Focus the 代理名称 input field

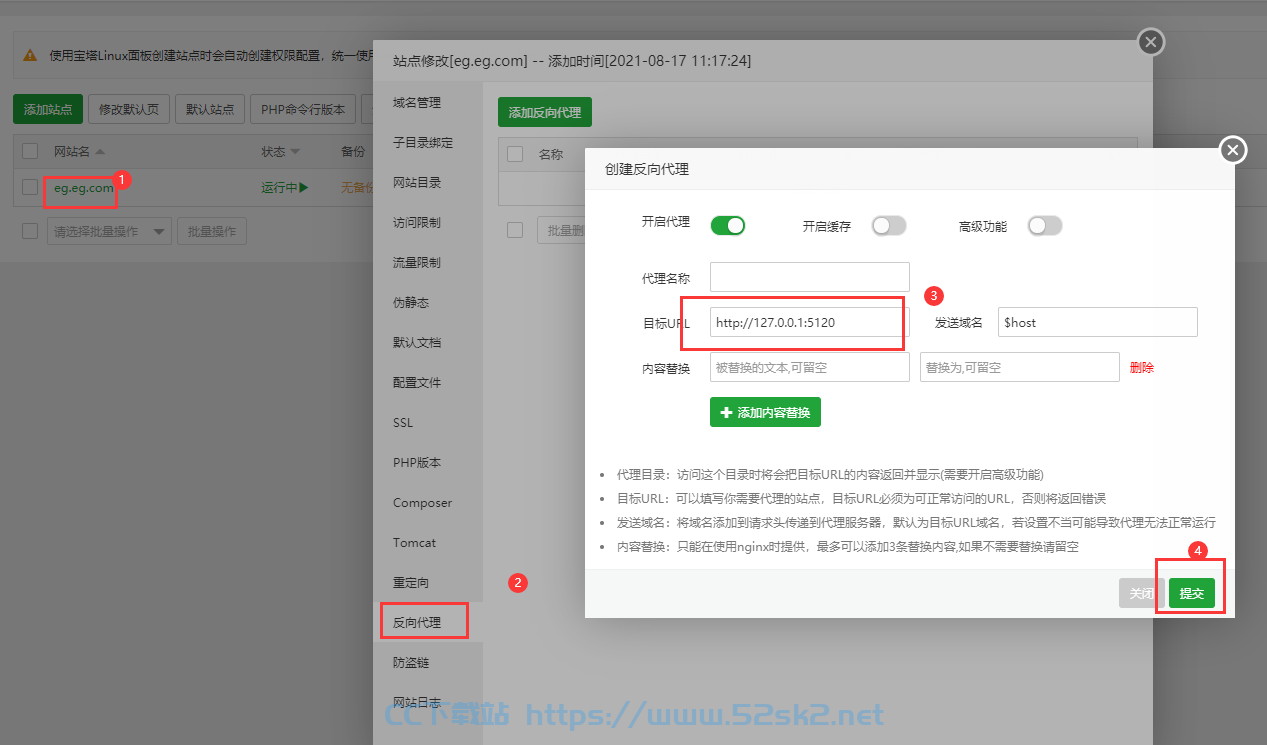tap(810, 277)
